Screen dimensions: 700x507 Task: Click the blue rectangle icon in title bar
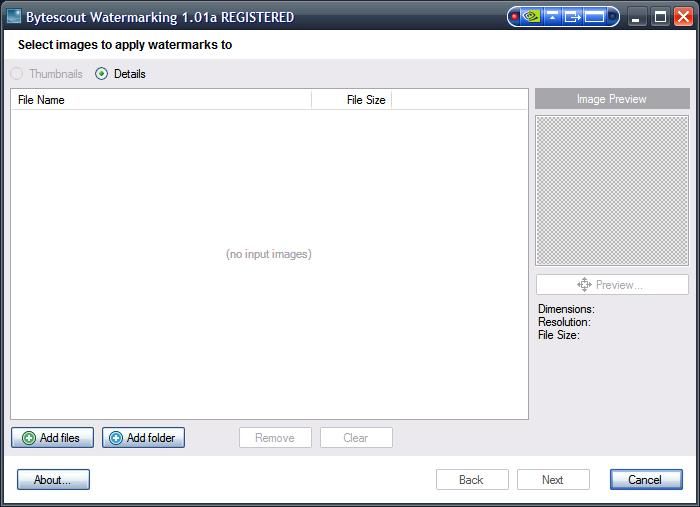[x=595, y=17]
